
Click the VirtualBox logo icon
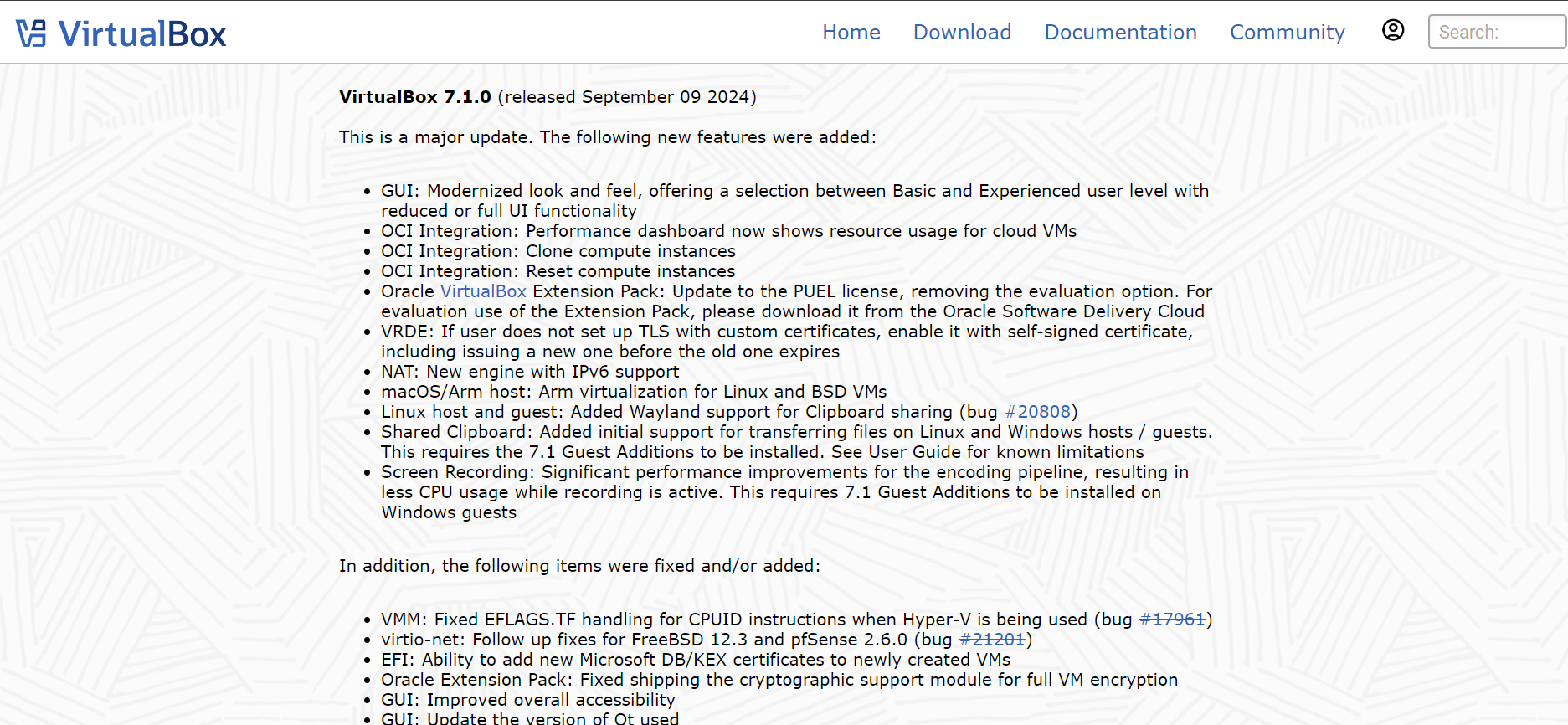point(32,33)
